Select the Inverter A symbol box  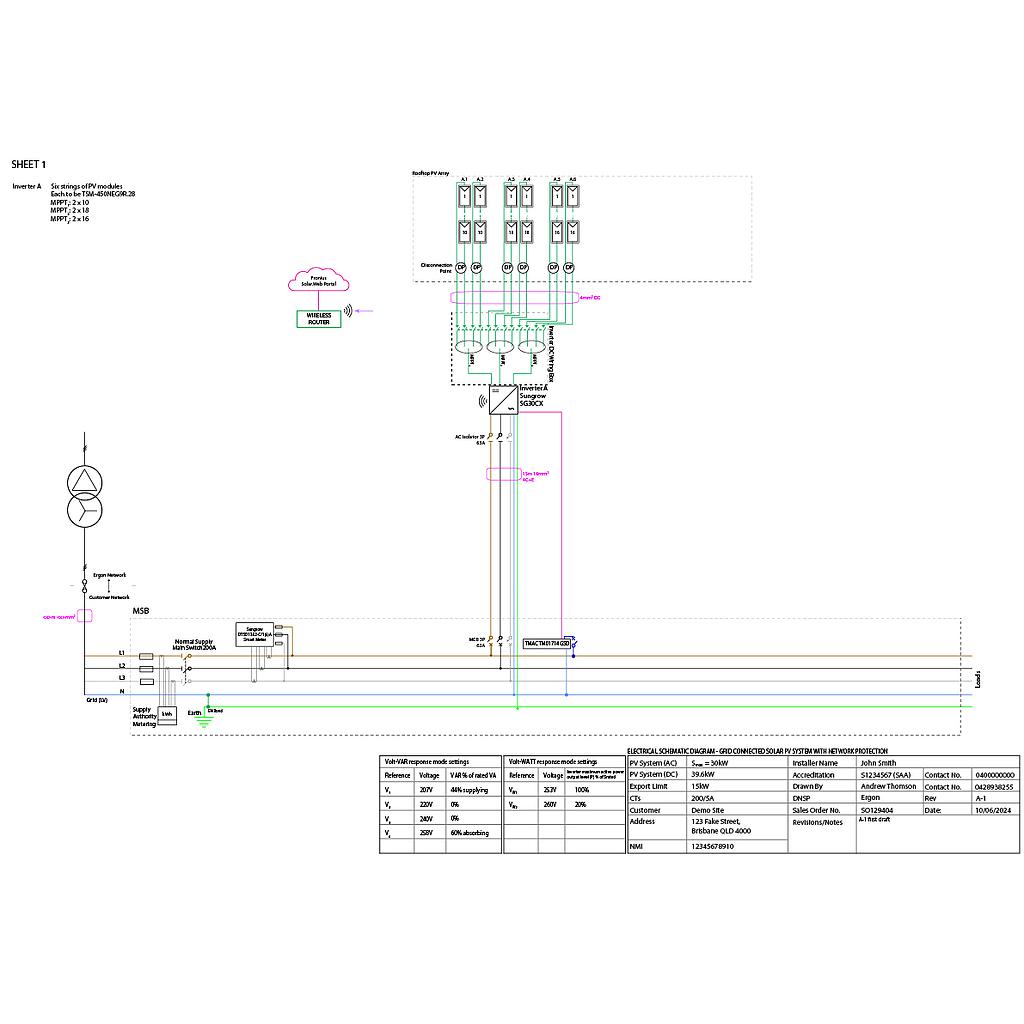point(504,400)
